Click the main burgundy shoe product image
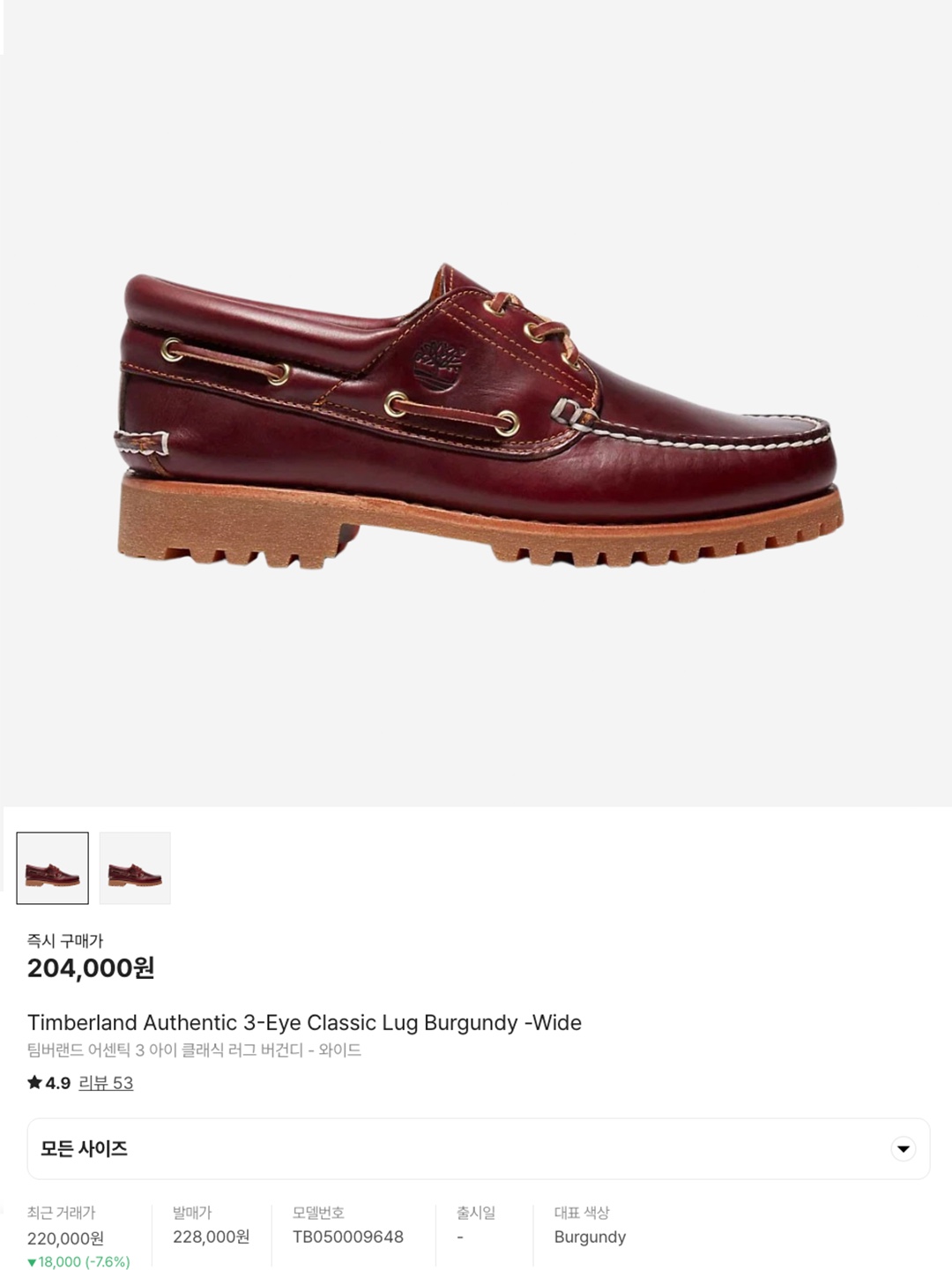This screenshot has width=952, height=1270. pyautogui.click(x=480, y=415)
